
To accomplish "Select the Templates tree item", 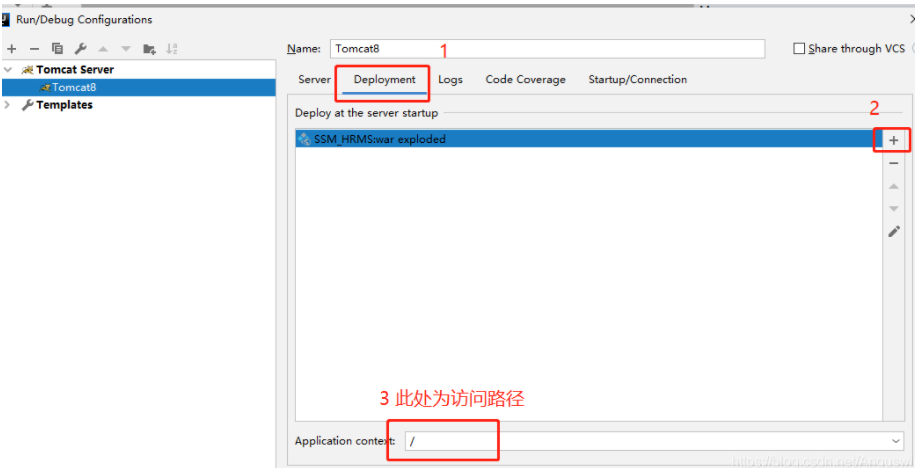I will pyautogui.click(x=64, y=105).
